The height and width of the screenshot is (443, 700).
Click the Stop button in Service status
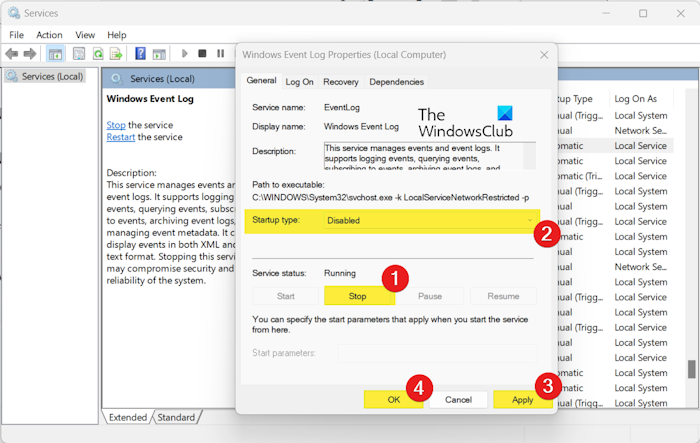click(x=358, y=296)
